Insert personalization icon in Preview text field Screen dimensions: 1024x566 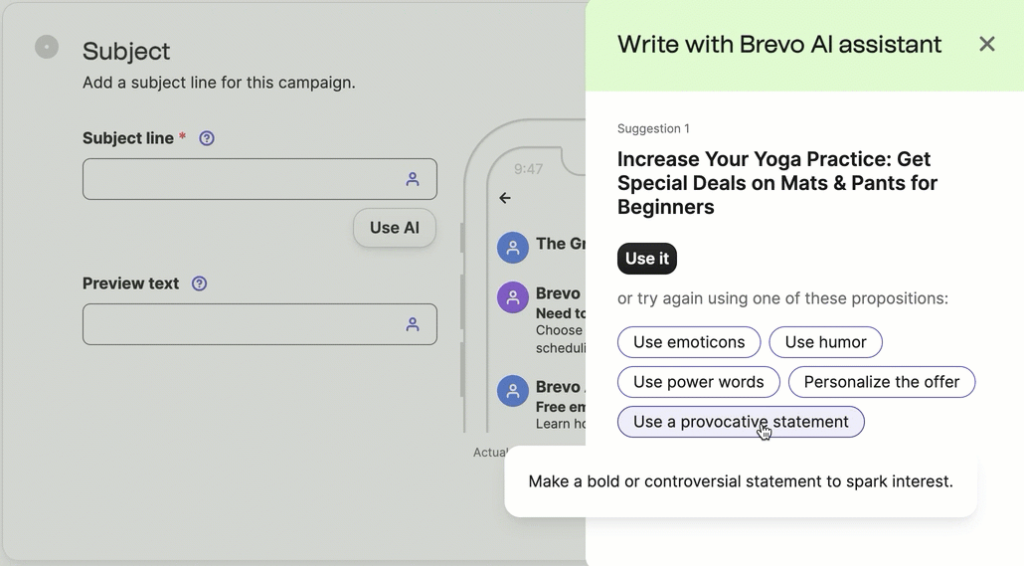(412, 324)
